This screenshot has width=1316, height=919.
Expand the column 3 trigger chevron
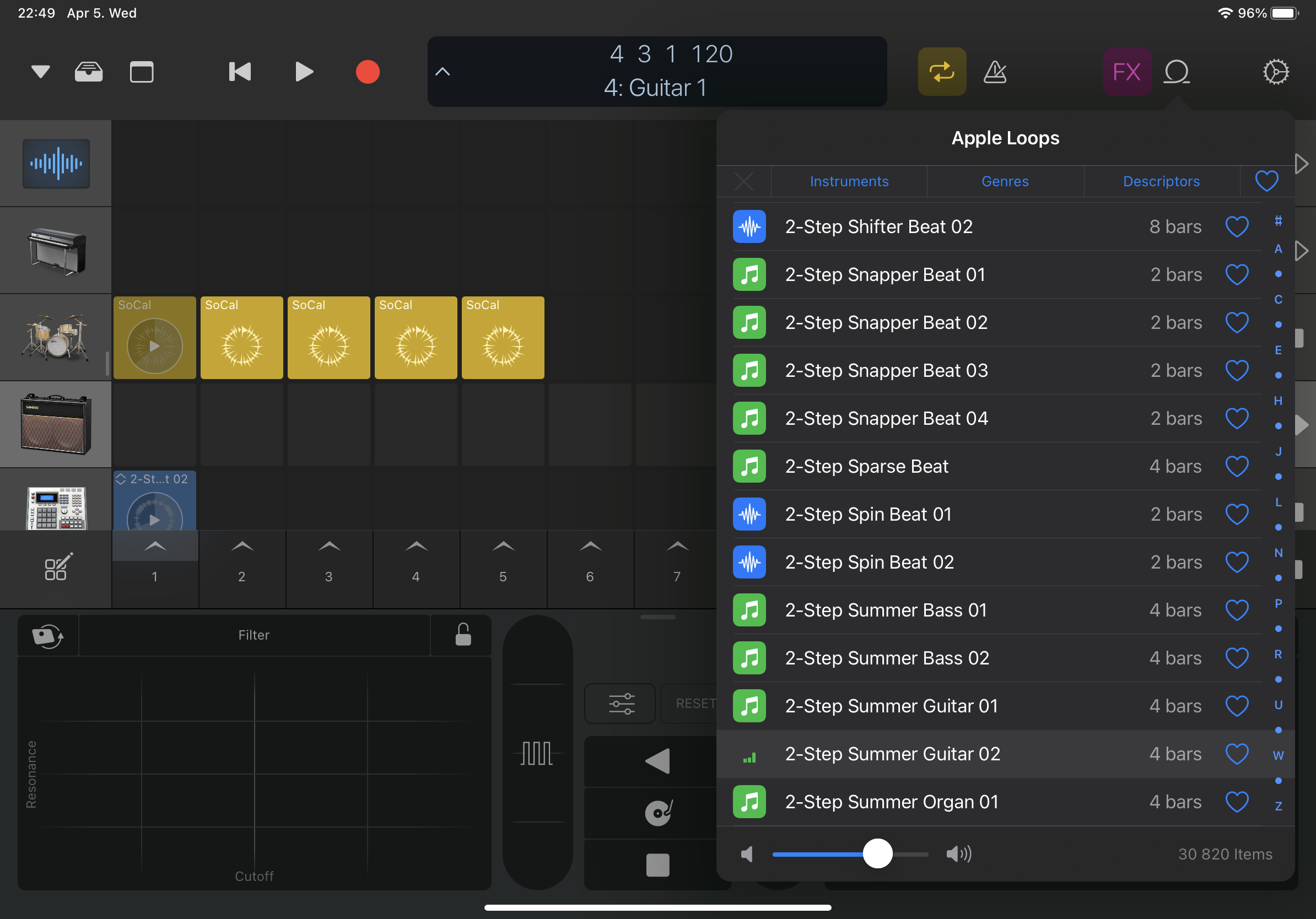[329, 547]
